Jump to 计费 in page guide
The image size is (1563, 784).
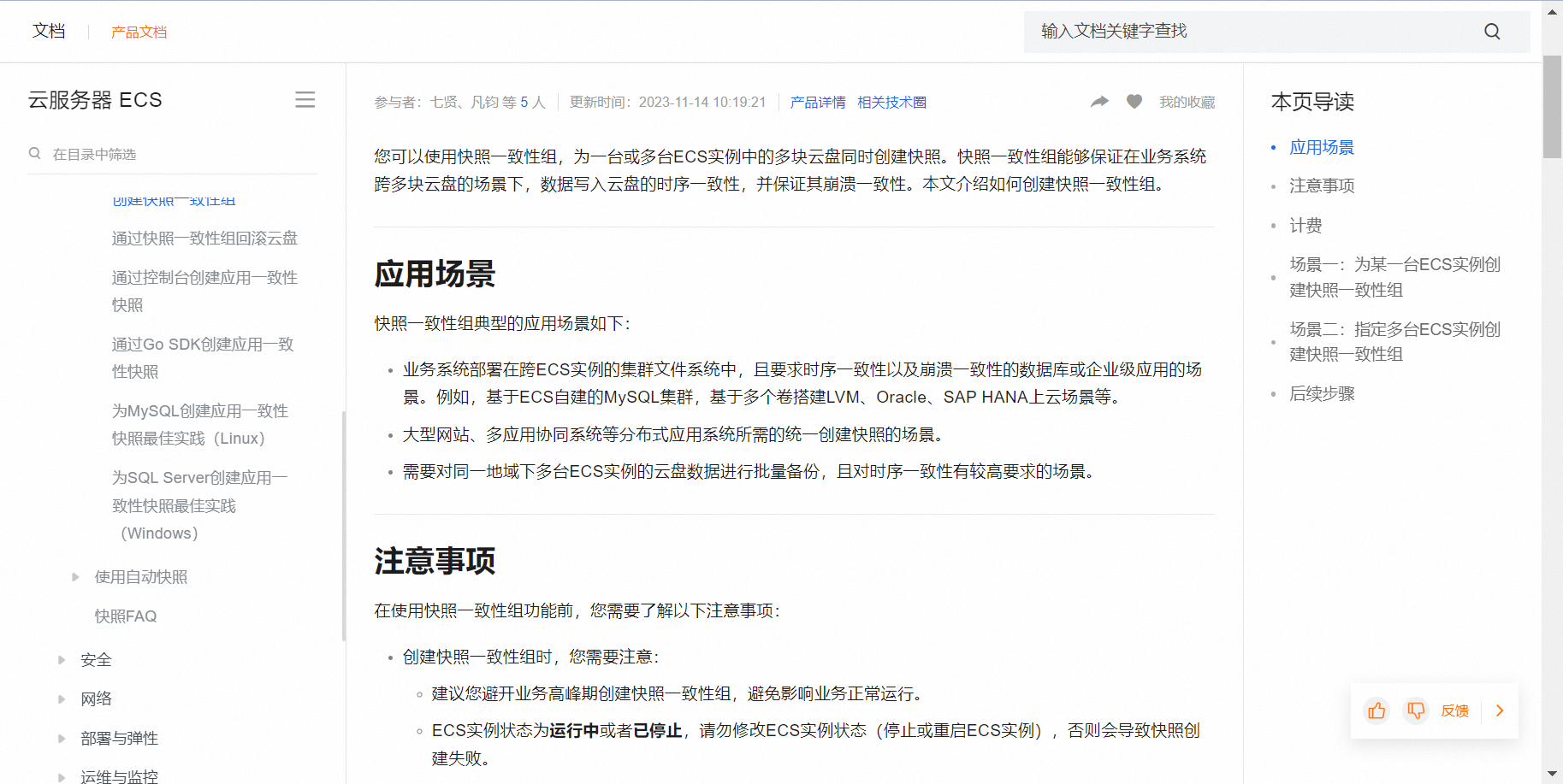coord(1305,226)
